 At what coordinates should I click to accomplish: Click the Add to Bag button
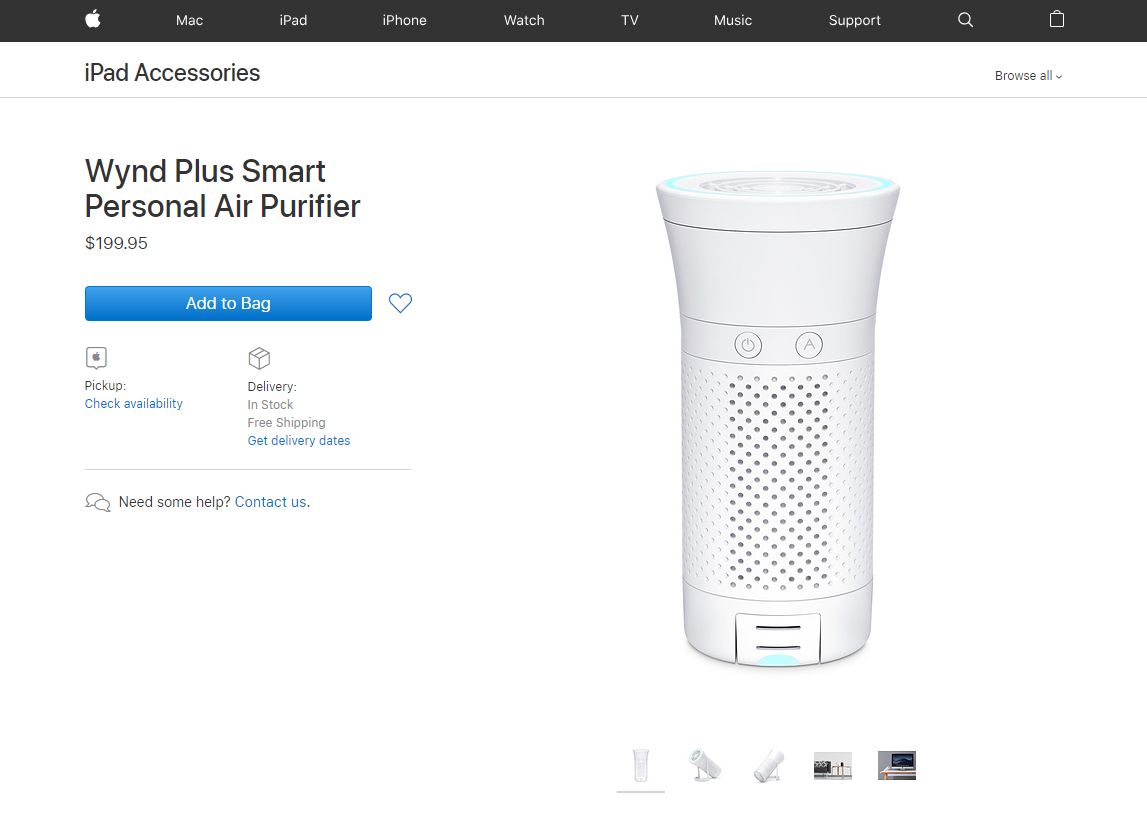click(228, 304)
